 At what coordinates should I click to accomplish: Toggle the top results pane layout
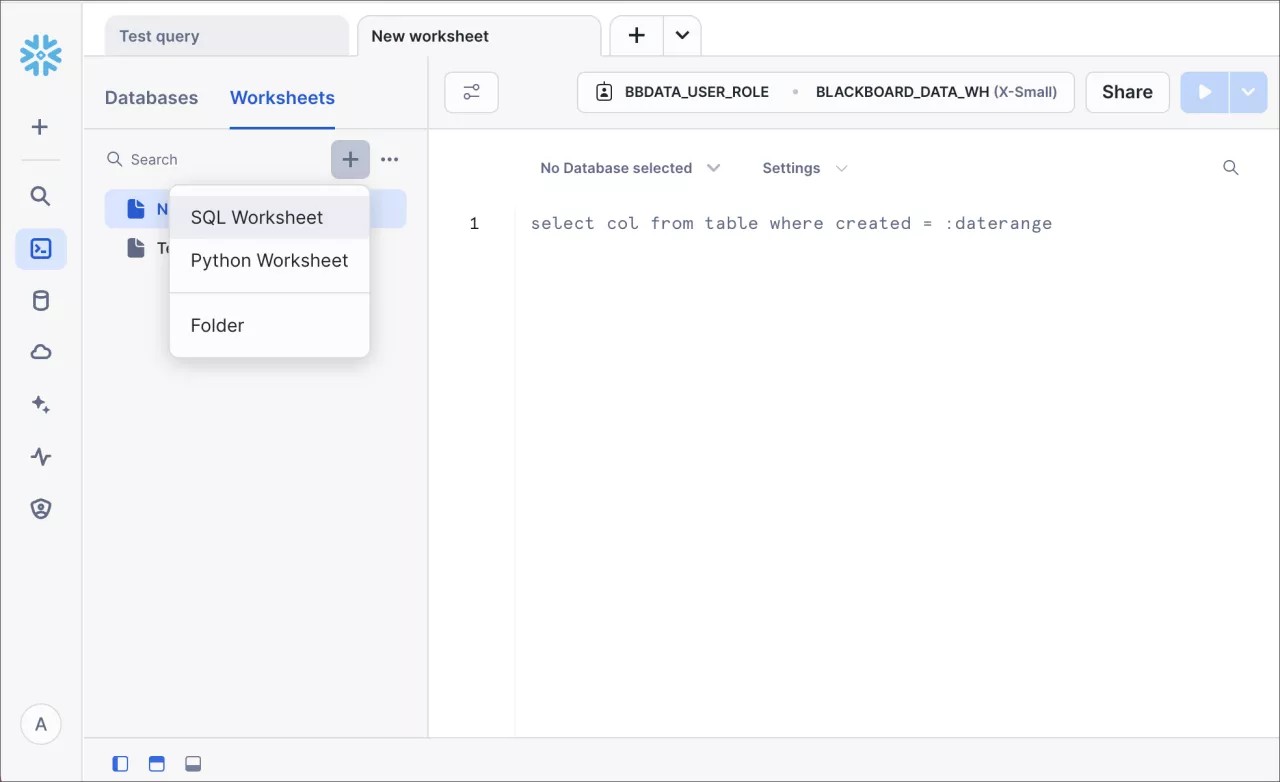pos(156,763)
